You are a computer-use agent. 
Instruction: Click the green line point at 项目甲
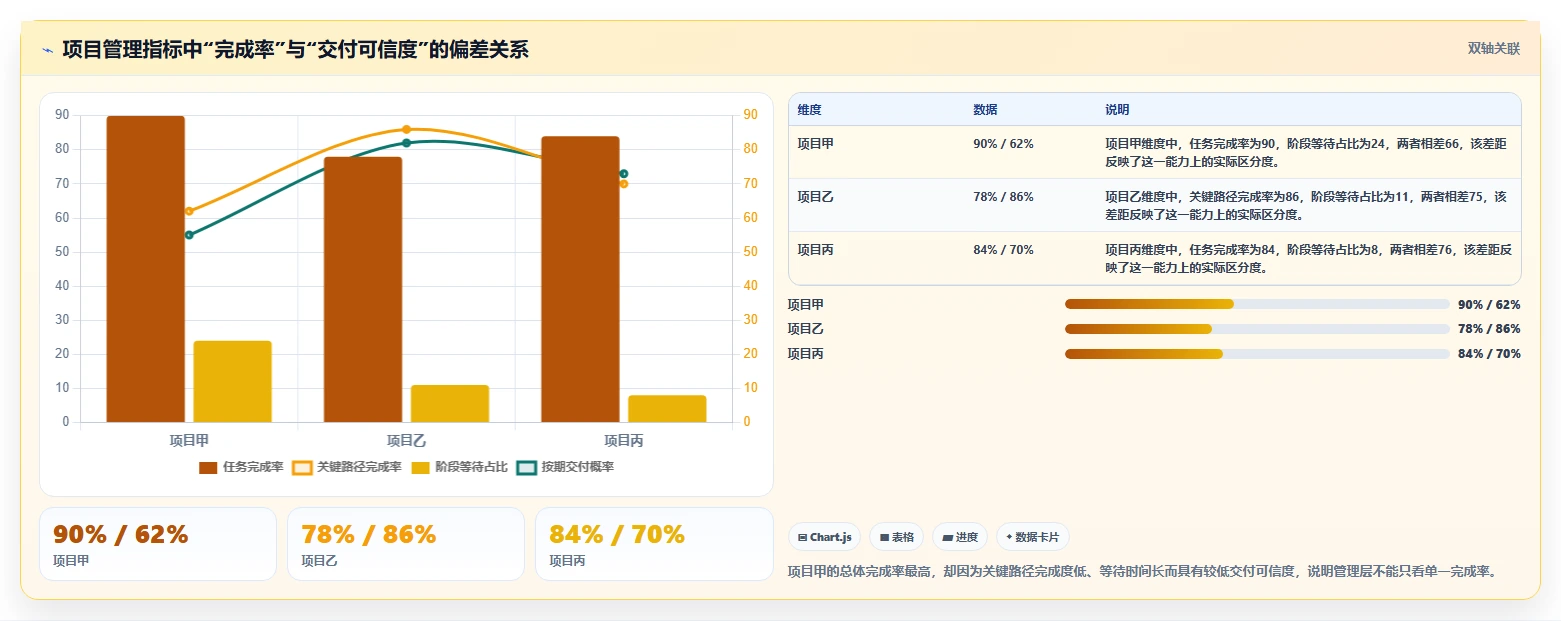point(189,235)
